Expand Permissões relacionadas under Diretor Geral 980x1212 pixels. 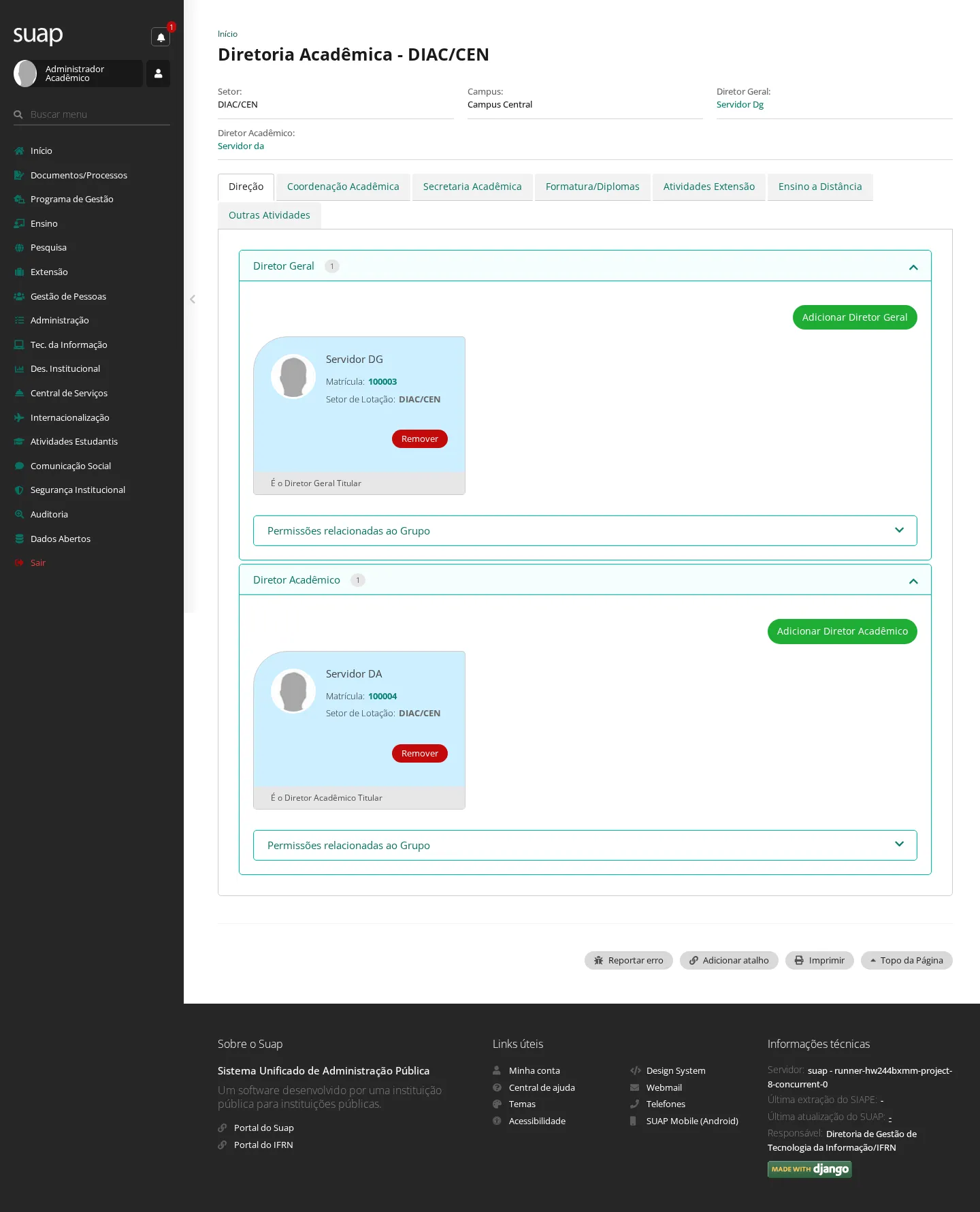(x=585, y=530)
